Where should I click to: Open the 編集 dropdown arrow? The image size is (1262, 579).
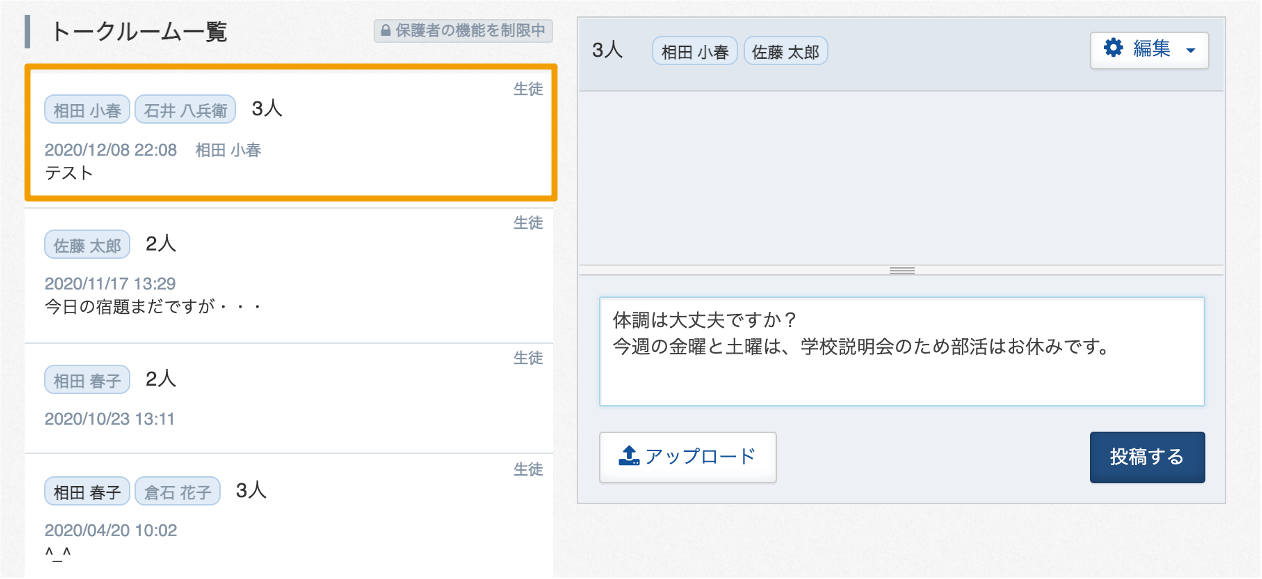tap(1190, 50)
